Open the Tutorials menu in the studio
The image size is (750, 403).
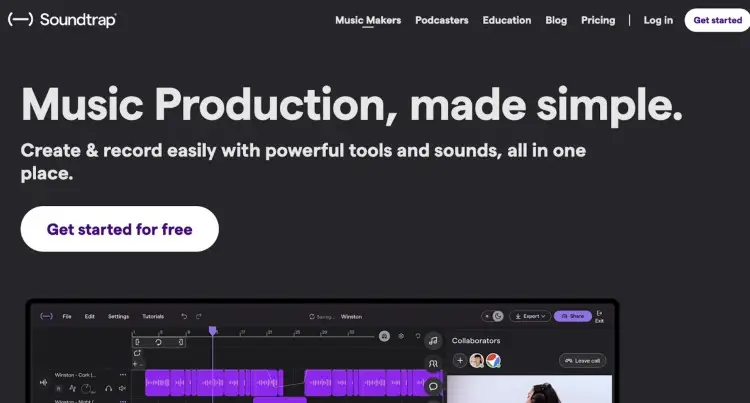[153, 316]
